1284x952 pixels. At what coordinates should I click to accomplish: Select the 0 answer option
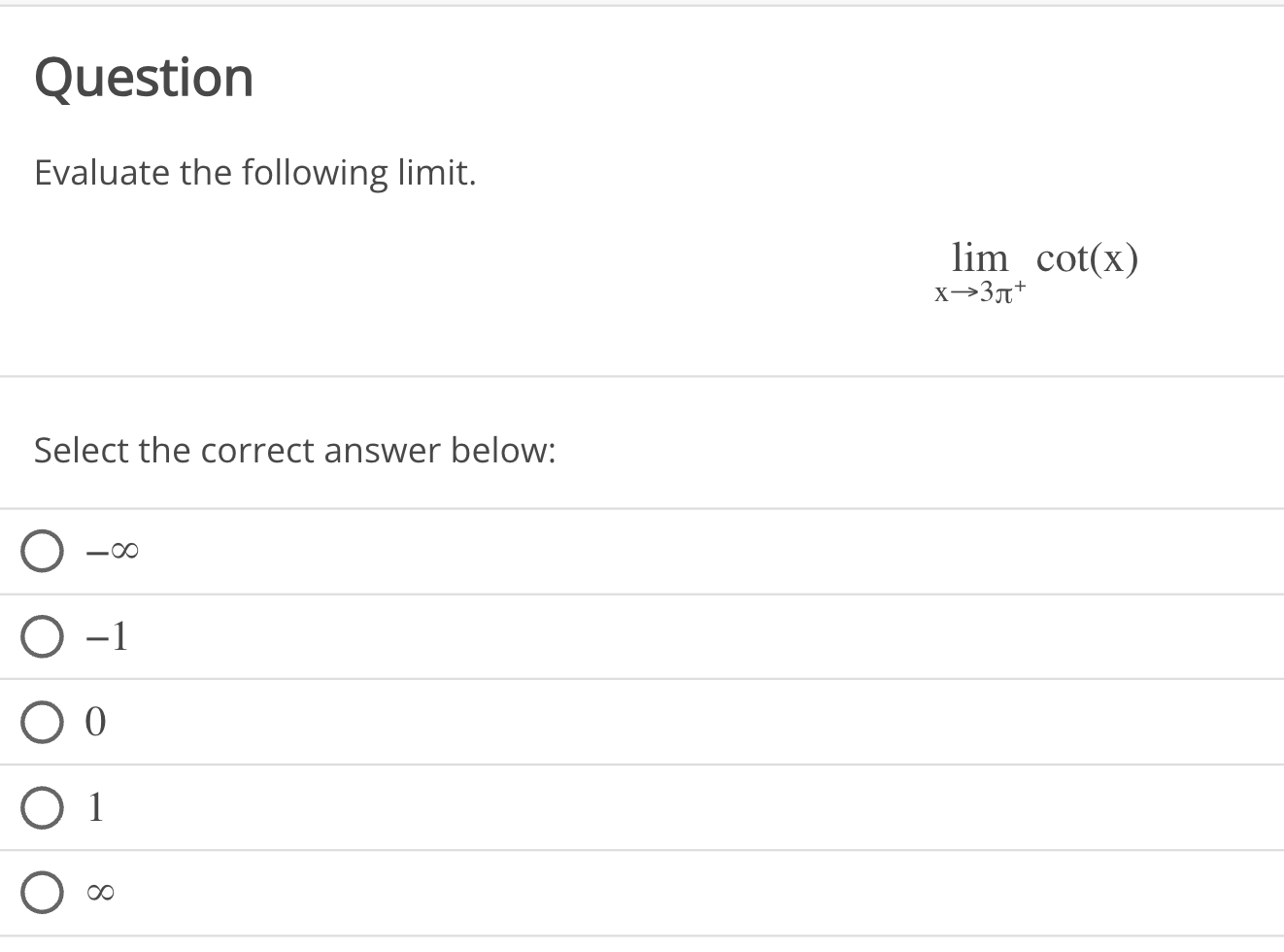[x=42, y=722]
